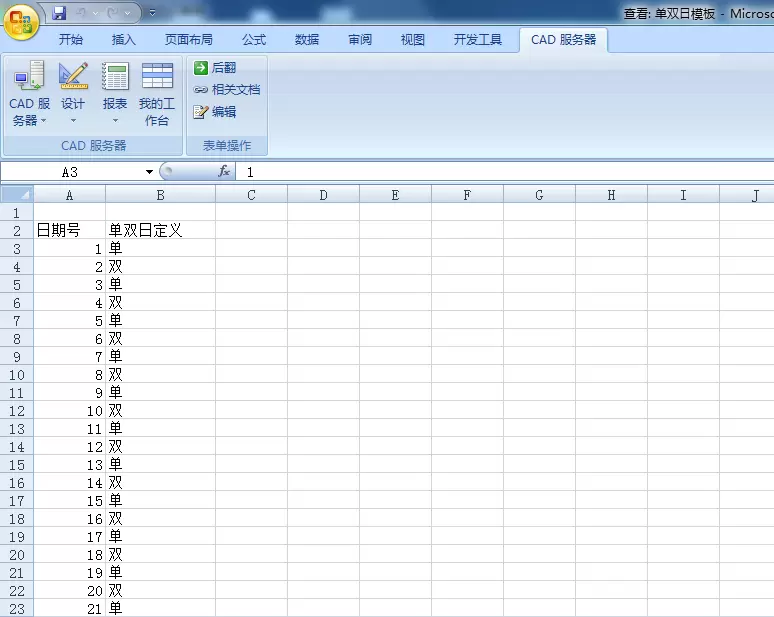Expand the Name Box dropdown arrow
This screenshot has width=774, height=617.
[x=149, y=172]
